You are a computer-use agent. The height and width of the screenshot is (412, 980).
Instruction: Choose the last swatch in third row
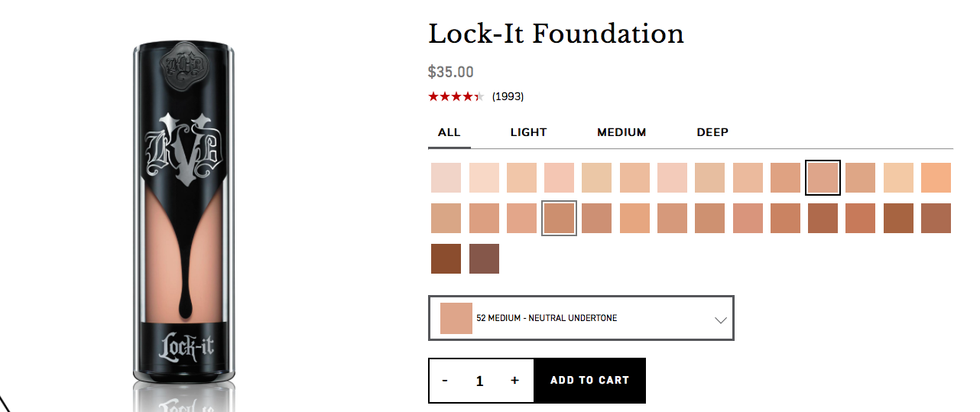point(484,258)
